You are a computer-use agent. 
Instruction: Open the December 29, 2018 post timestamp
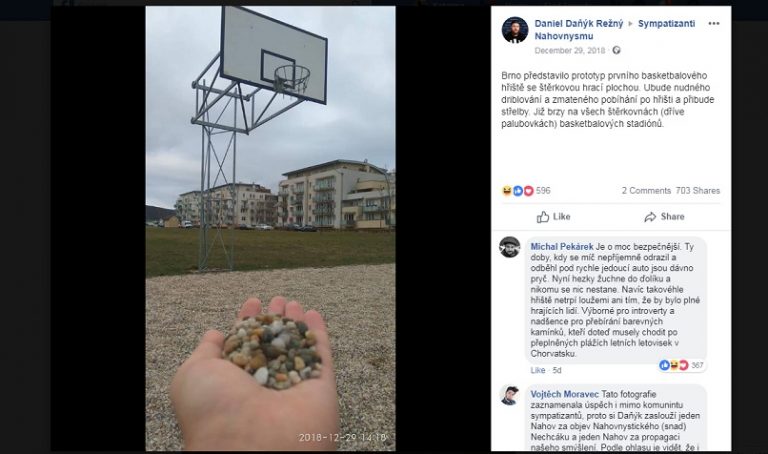tap(570, 50)
